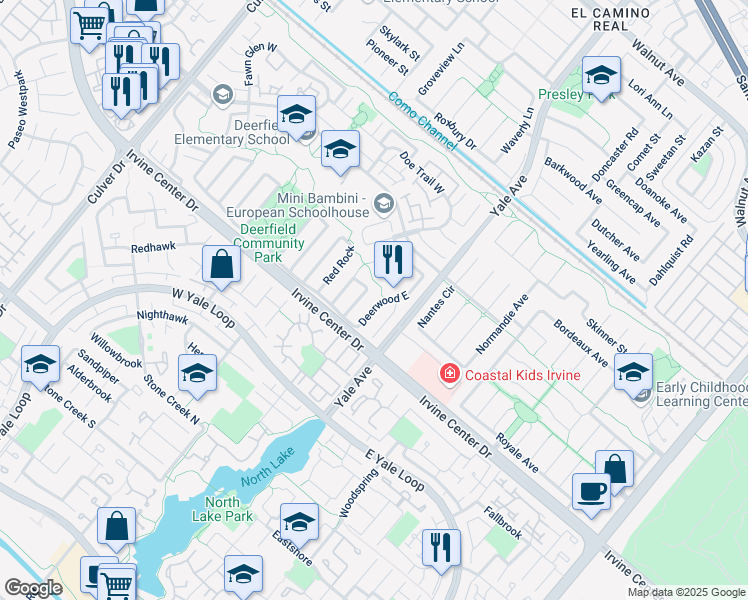Click North Lake Park label
This screenshot has width=748, height=600.
[x=222, y=509]
